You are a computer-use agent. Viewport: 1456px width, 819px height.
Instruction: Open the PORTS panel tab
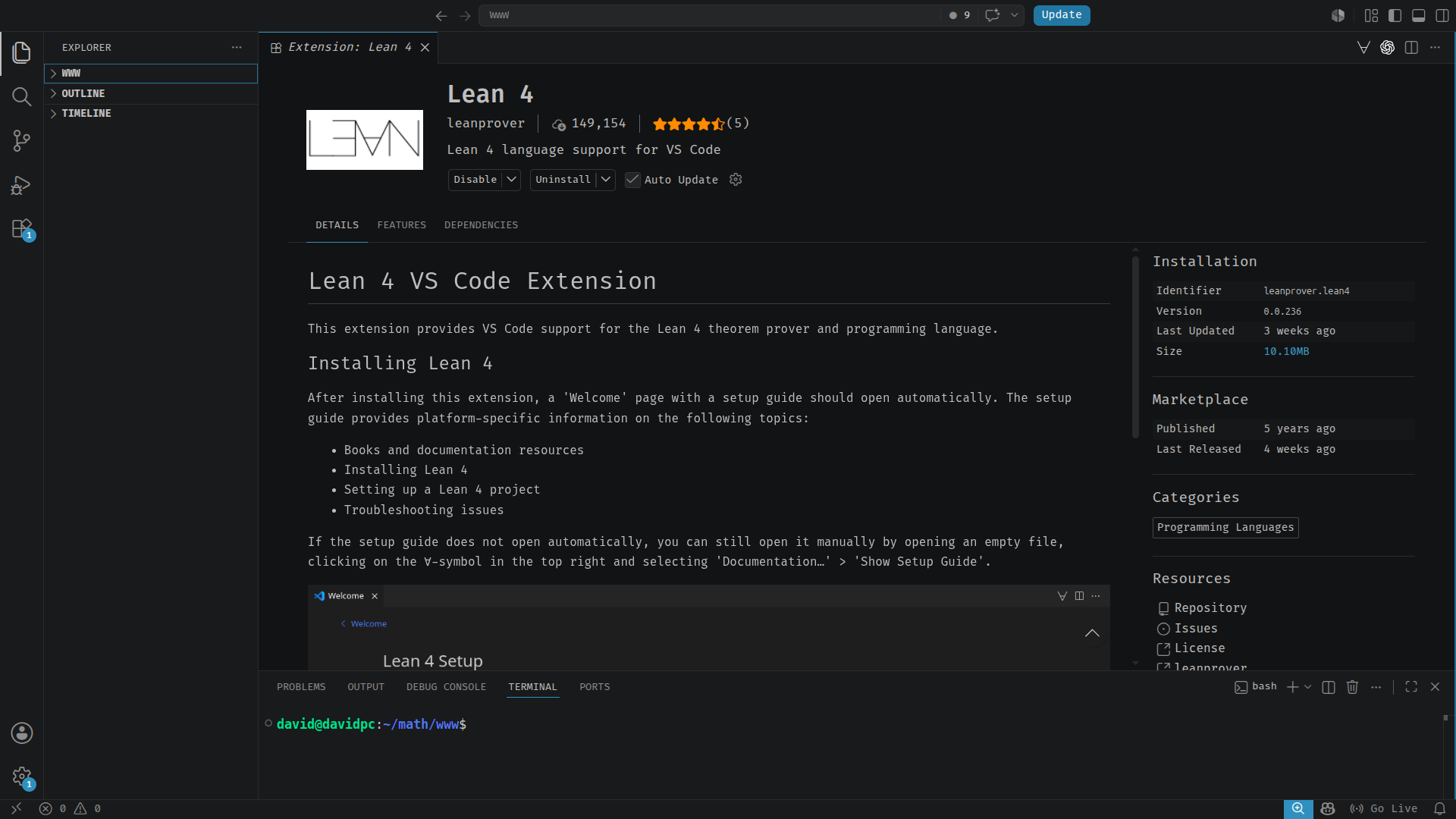(595, 687)
